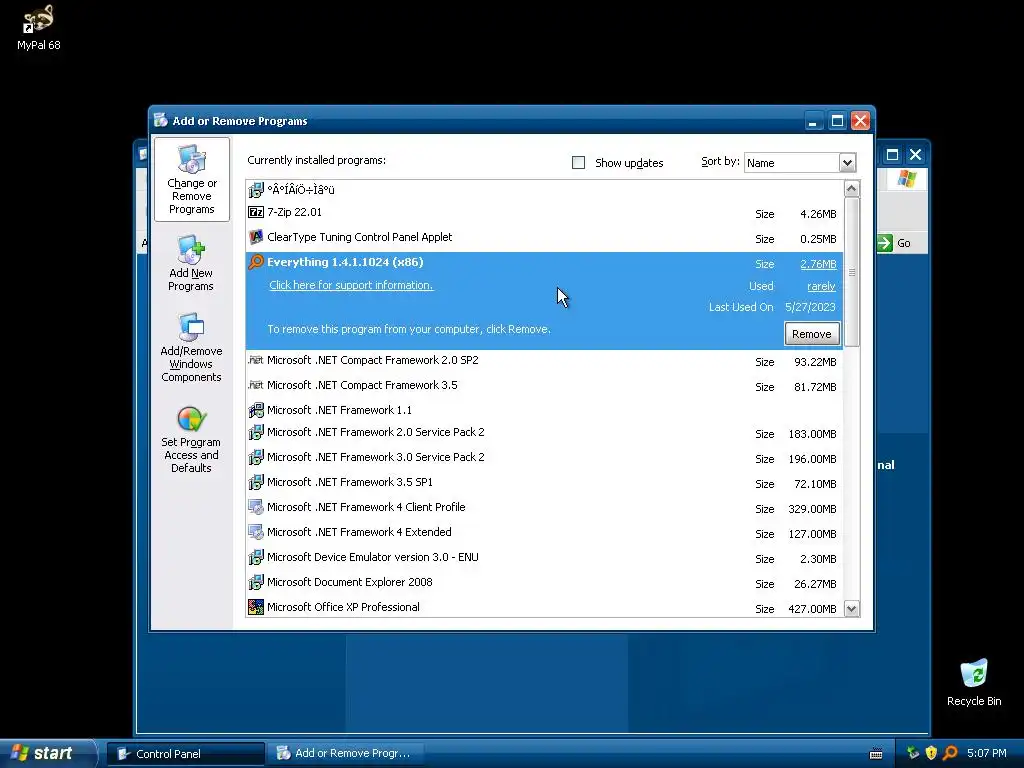Viewport: 1024px width, 768px height.
Task: Click the on-screen keyboard taskbar icon
Action: point(876,754)
